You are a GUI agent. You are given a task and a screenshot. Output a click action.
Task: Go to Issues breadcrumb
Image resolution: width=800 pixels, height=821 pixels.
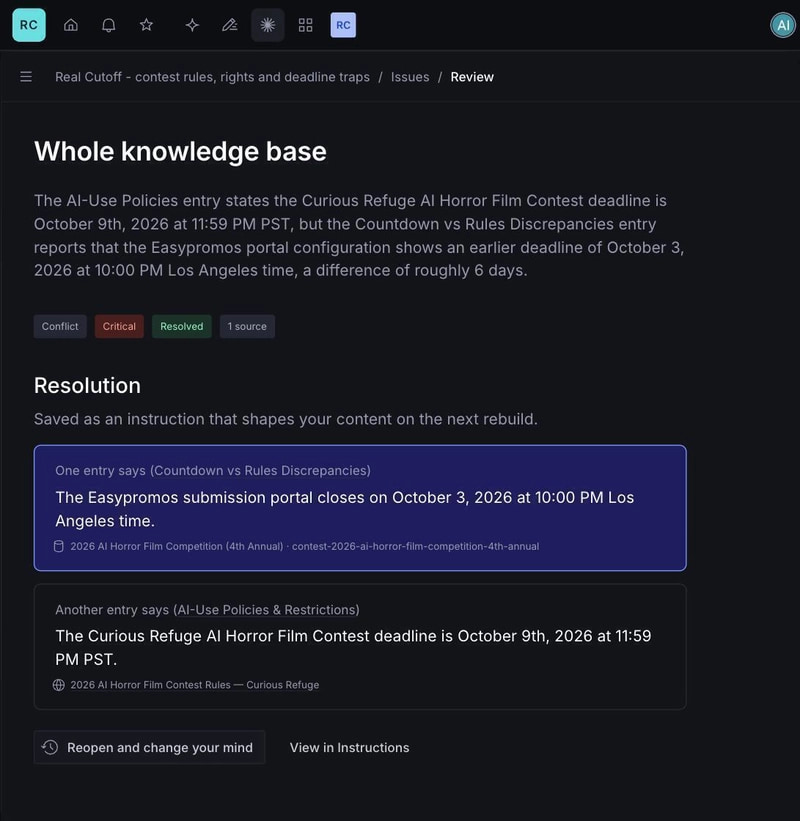click(x=410, y=77)
